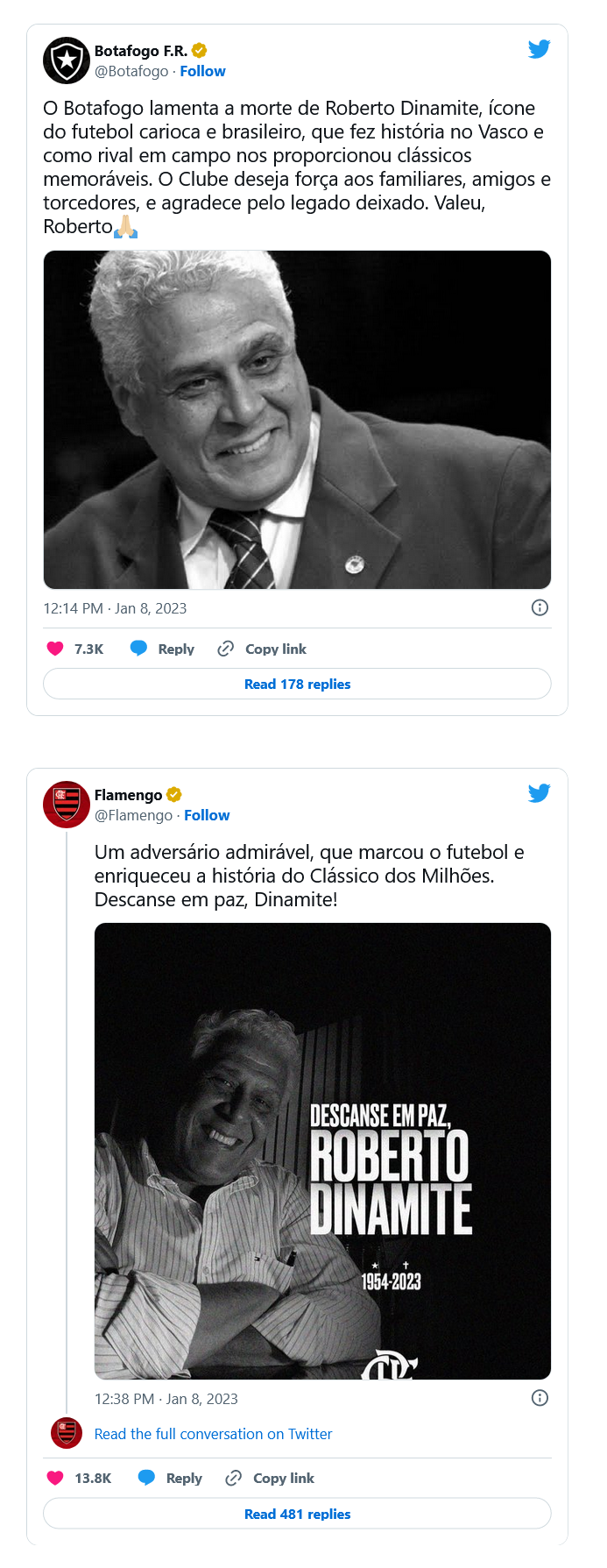The height and width of the screenshot is (1568, 607).
Task: Click the Flamengo crest avatar at top
Action: point(67,804)
